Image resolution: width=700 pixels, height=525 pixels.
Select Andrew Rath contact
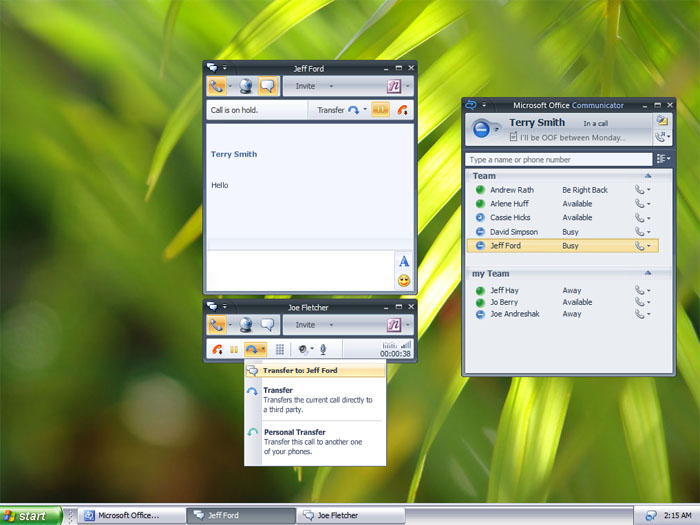coord(562,190)
